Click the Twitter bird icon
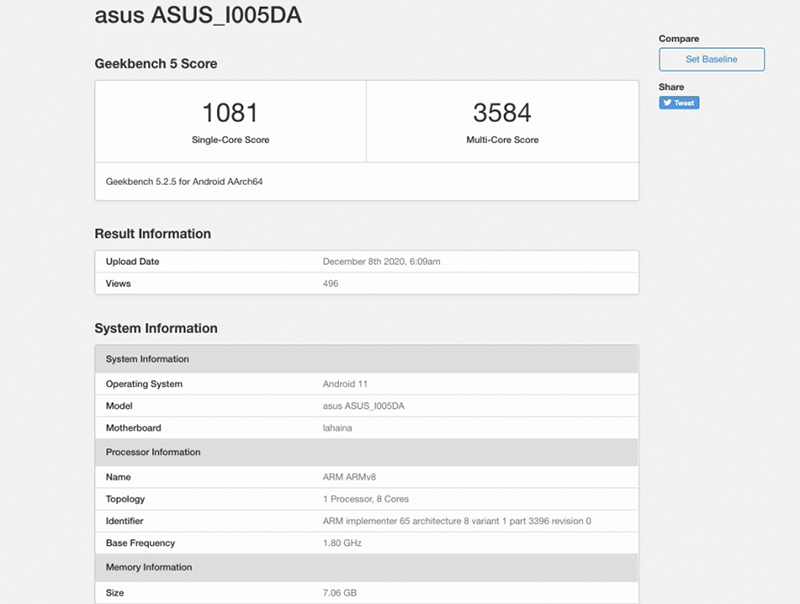This screenshot has height=604, width=800. 667,103
